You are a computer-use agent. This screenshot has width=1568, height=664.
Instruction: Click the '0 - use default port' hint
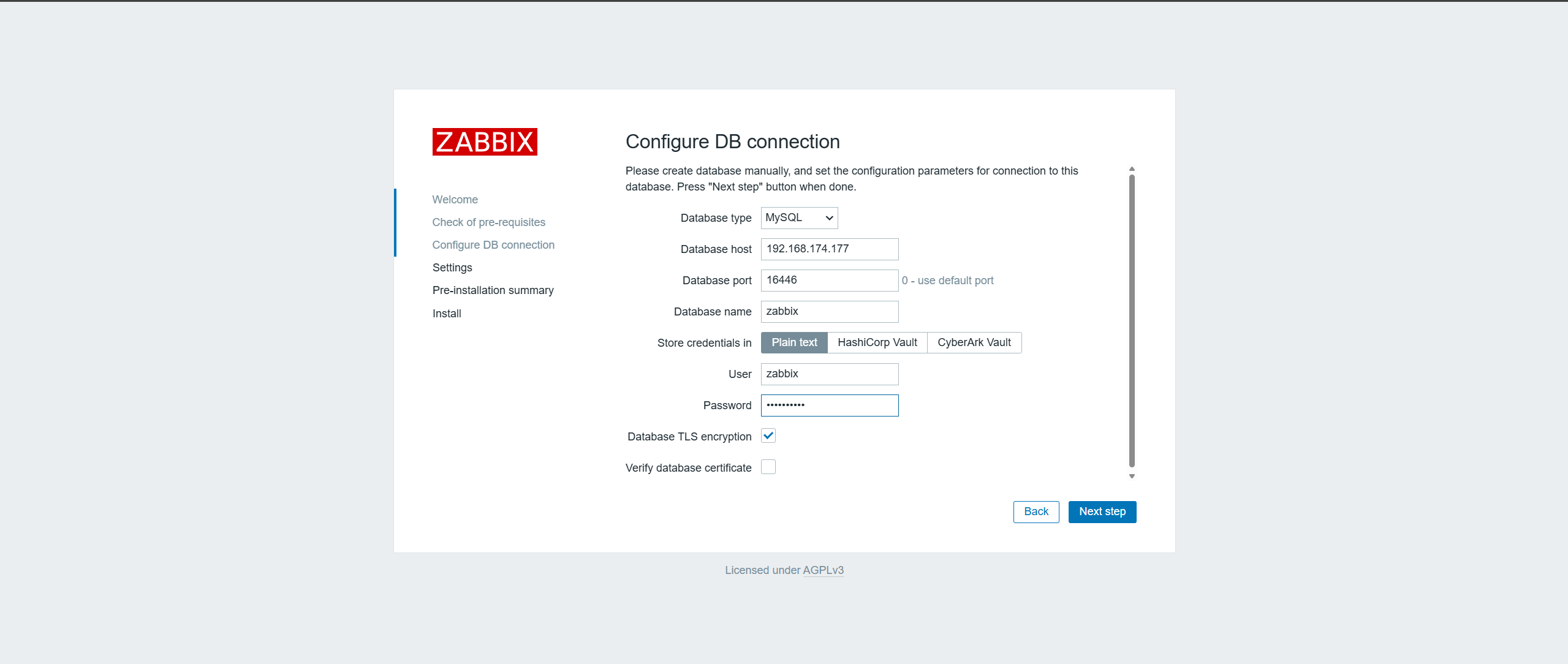coord(947,281)
